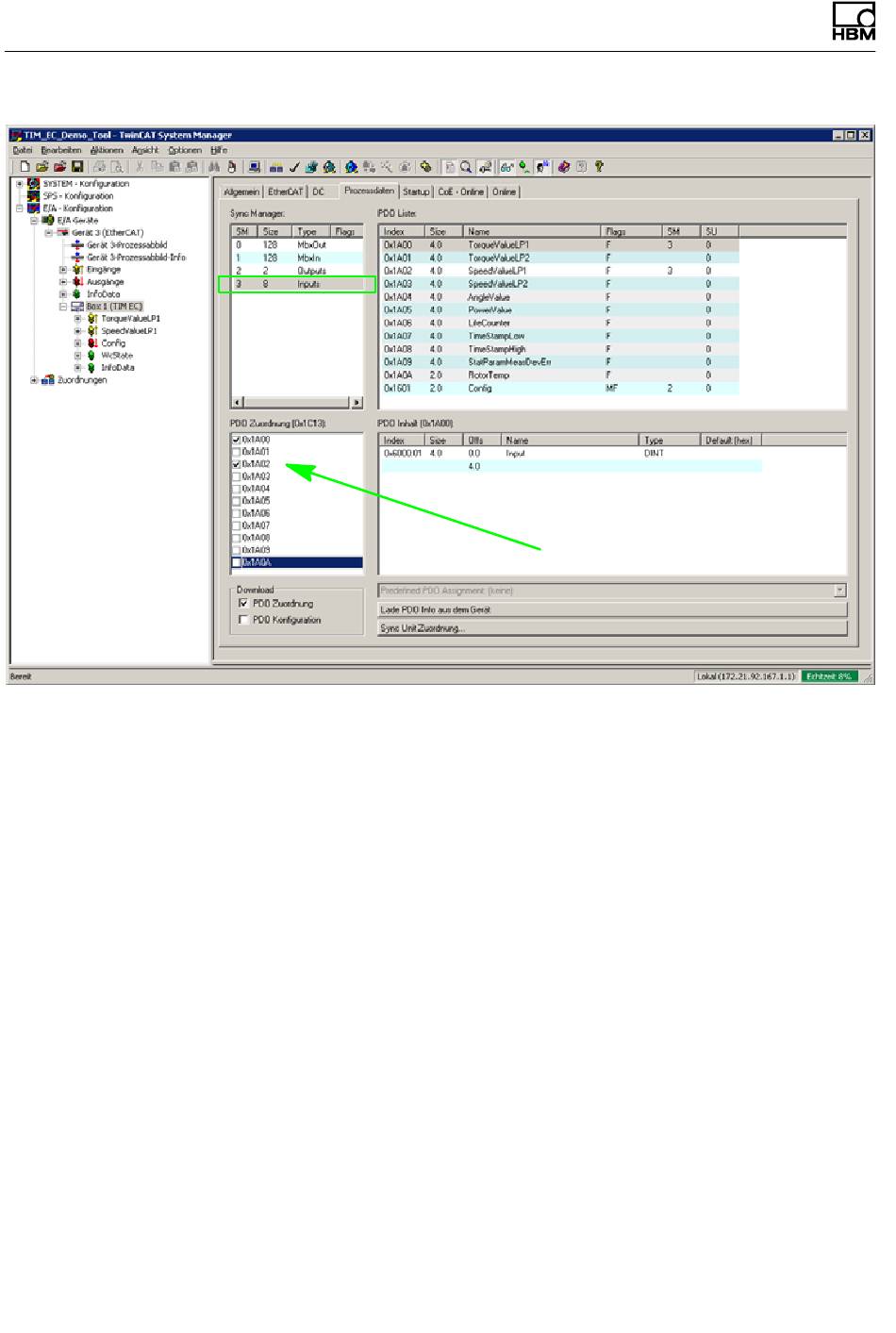
Task: Enable the 0x1A01 PDO checkbox
Action: 237,452
